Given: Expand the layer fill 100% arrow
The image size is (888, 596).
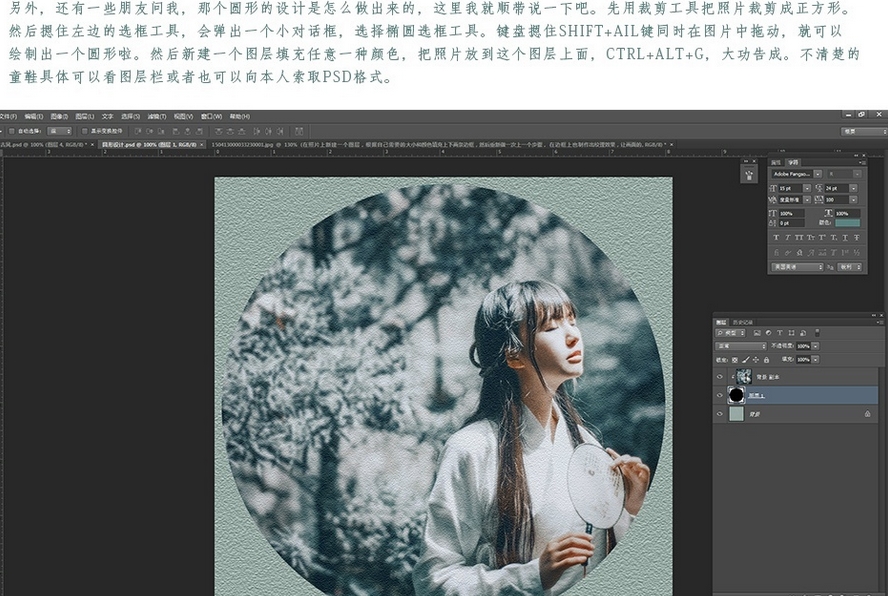Looking at the screenshot, I should tap(815, 360).
